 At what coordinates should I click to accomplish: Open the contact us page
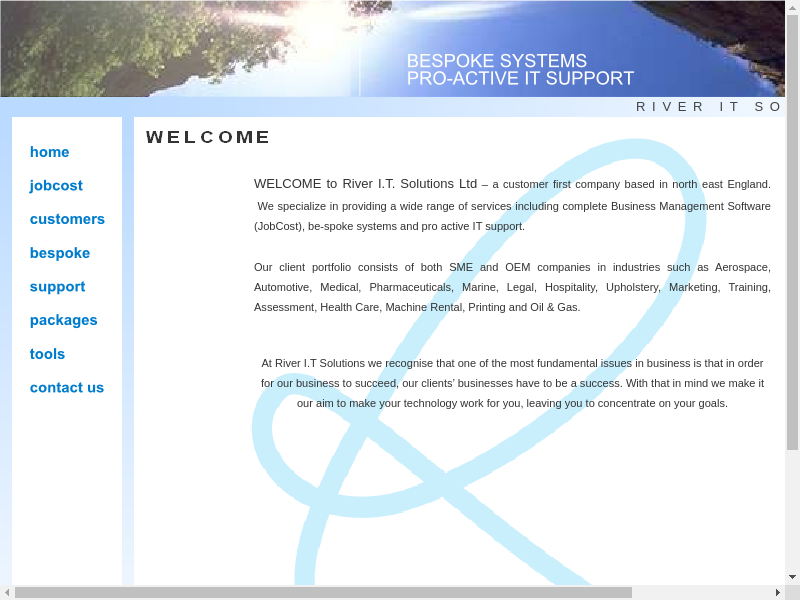coord(67,388)
